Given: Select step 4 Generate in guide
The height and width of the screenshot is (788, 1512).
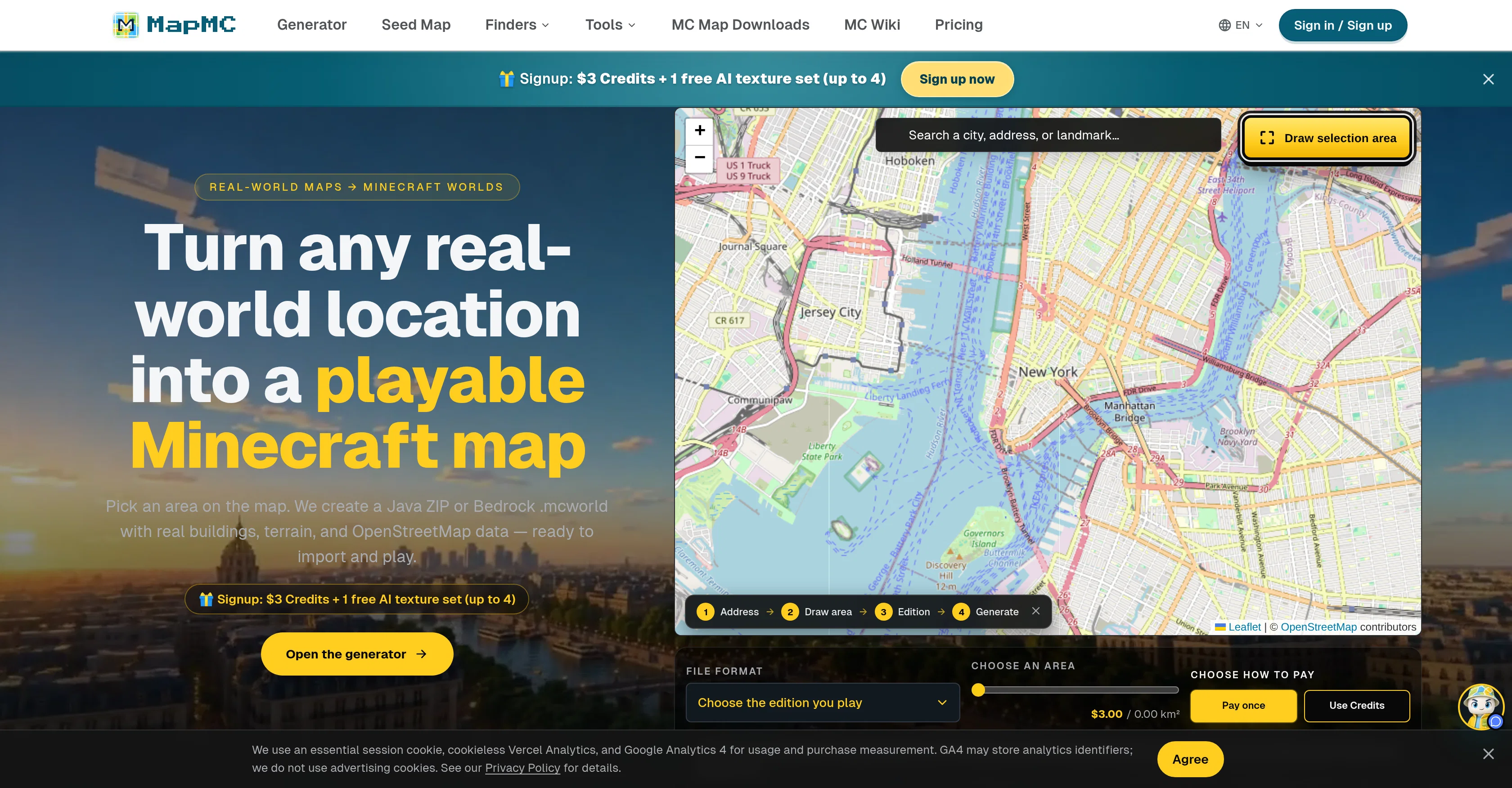Looking at the screenshot, I should (986, 612).
